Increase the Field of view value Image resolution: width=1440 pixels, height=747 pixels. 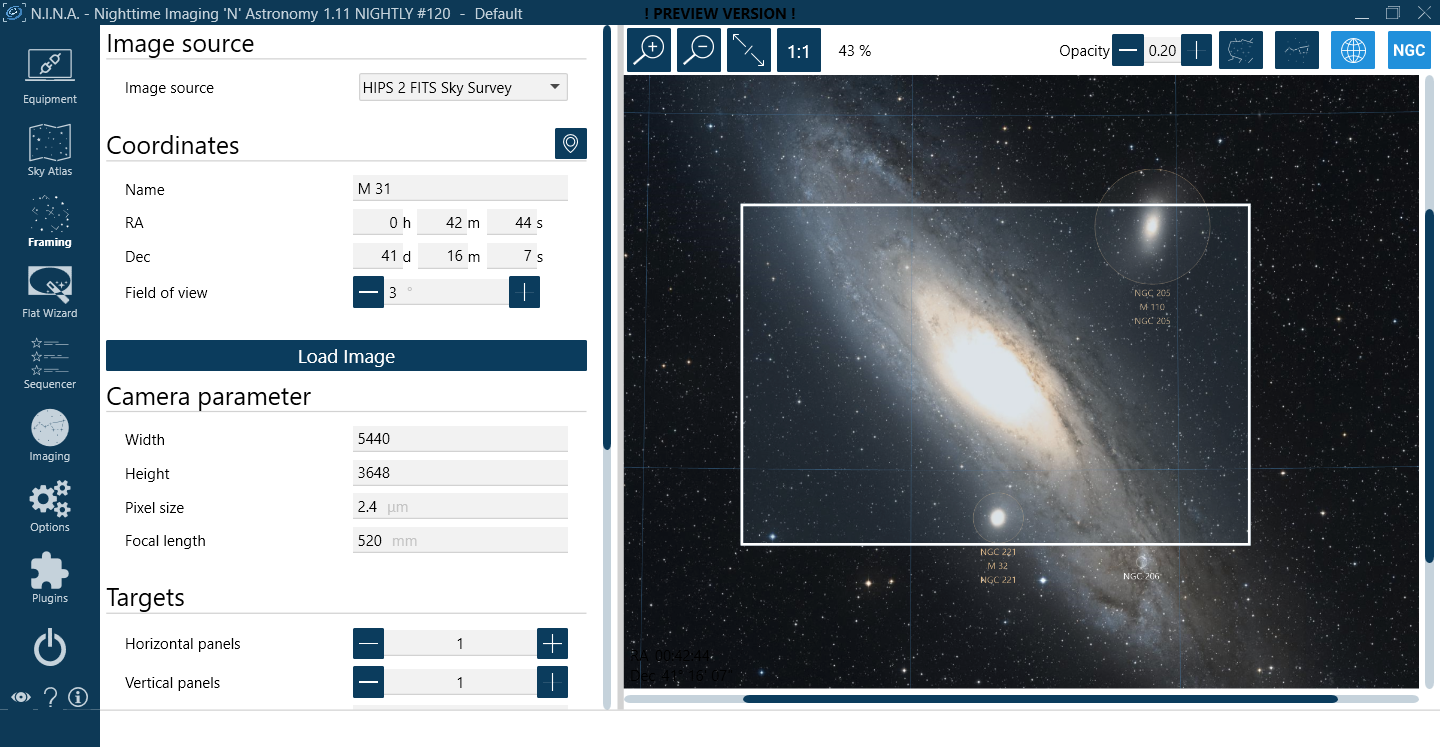pyautogui.click(x=524, y=292)
